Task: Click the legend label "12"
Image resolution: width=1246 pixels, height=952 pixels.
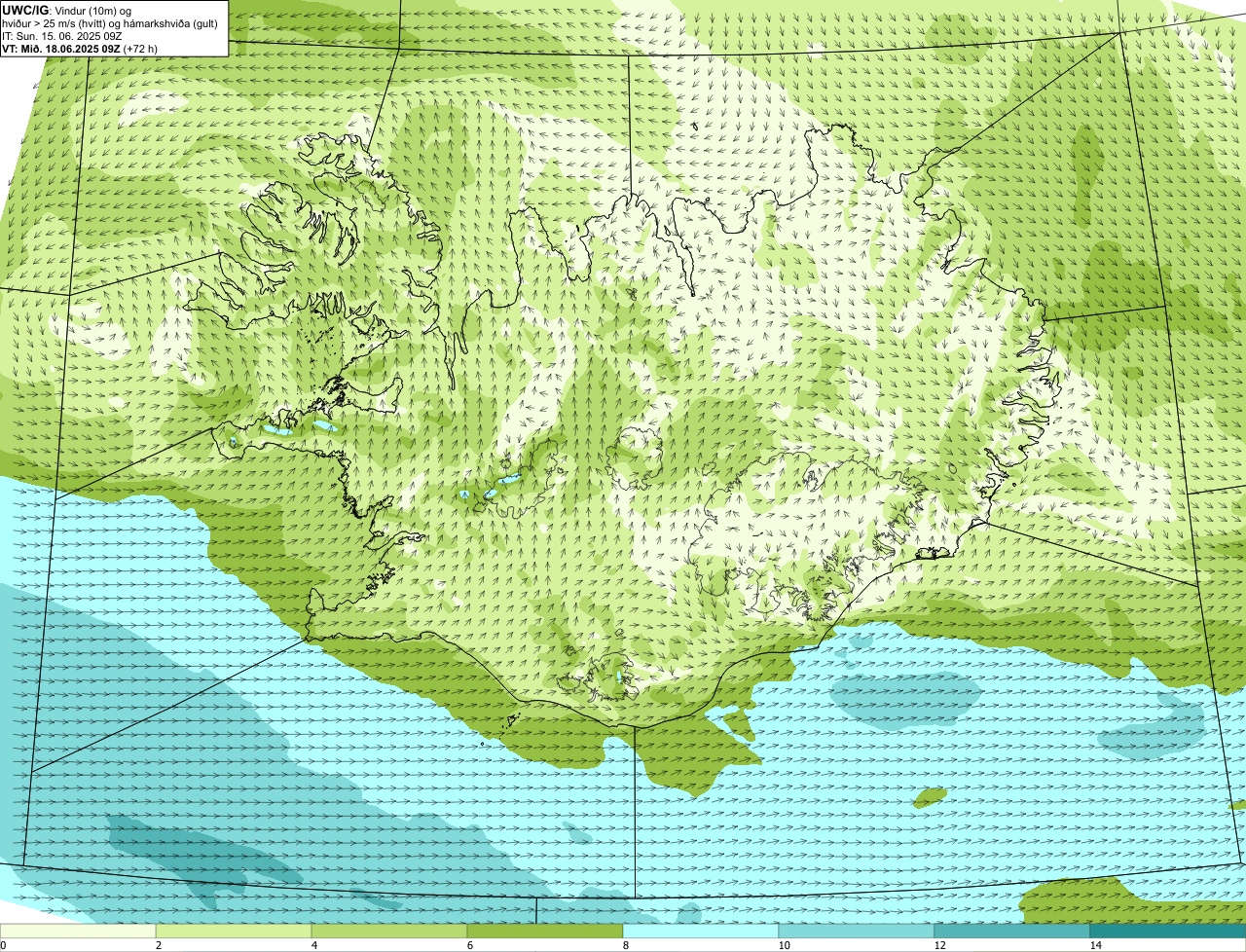Action: pos(939,945)
